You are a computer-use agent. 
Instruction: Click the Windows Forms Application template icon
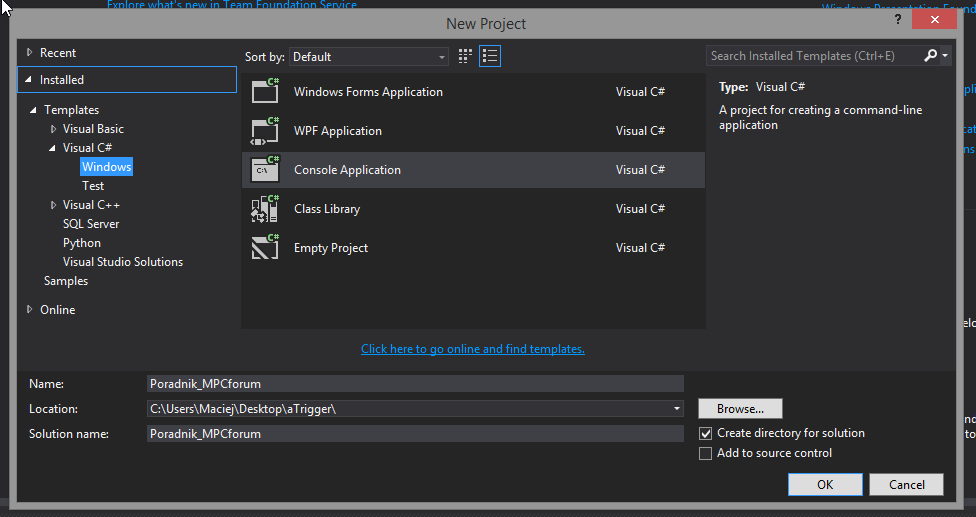point(266,91)
